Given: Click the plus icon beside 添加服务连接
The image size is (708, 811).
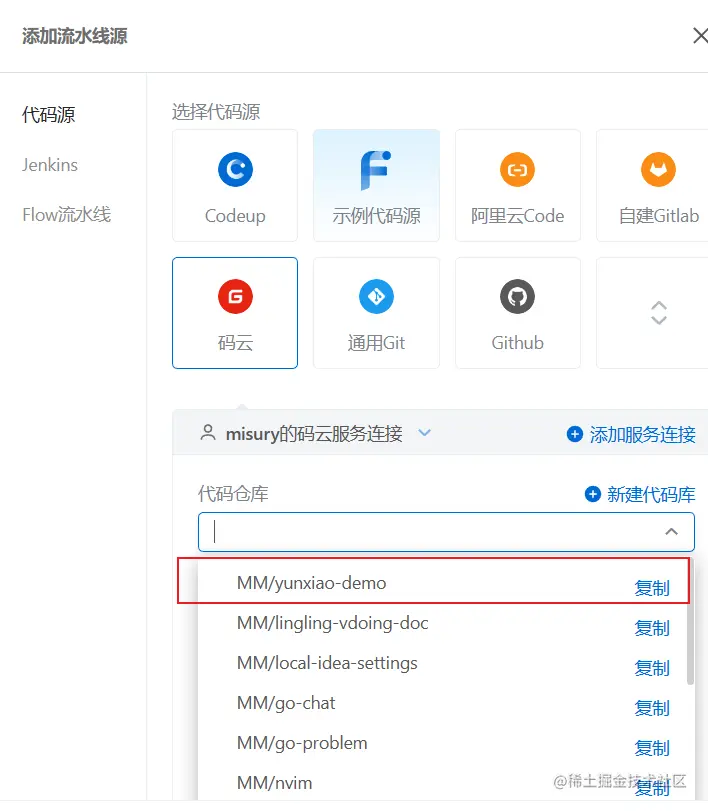Looking at the screenshot, I should click(x=575, y=434).
